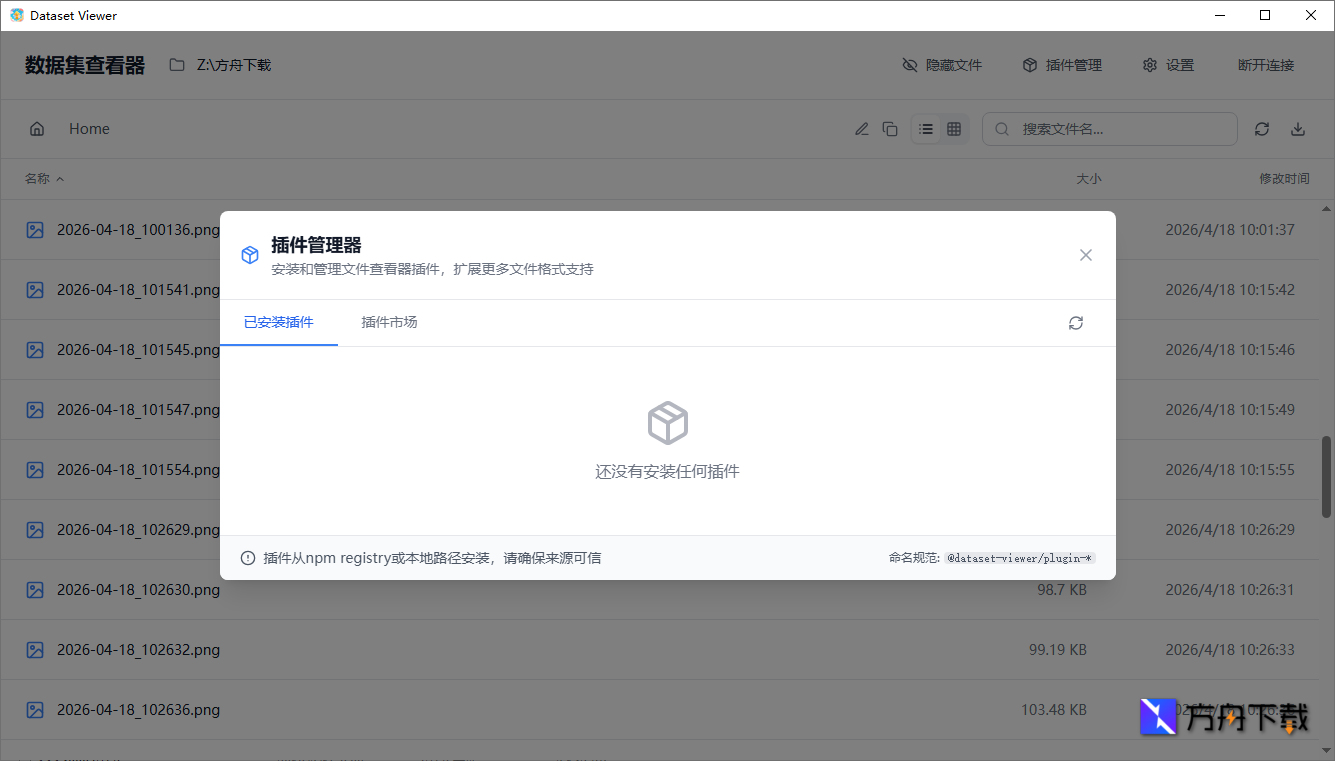This screenshot has height=761, width=1335.
Task: Click the Home icon in the breadcrumb bar
Action: [x=37, y=128]
